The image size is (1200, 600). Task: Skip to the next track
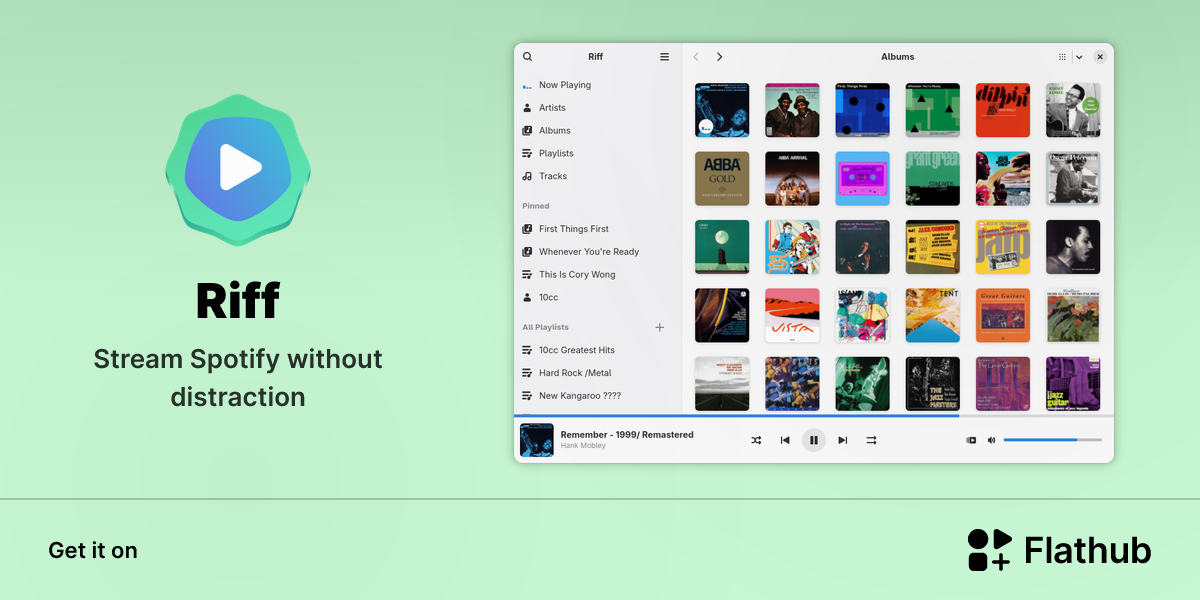[843, 440]
